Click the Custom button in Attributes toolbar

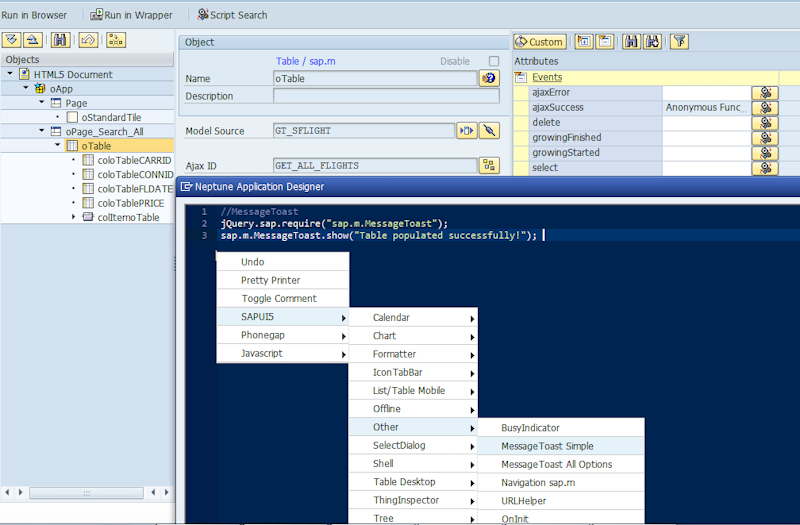tap(540, 42)
